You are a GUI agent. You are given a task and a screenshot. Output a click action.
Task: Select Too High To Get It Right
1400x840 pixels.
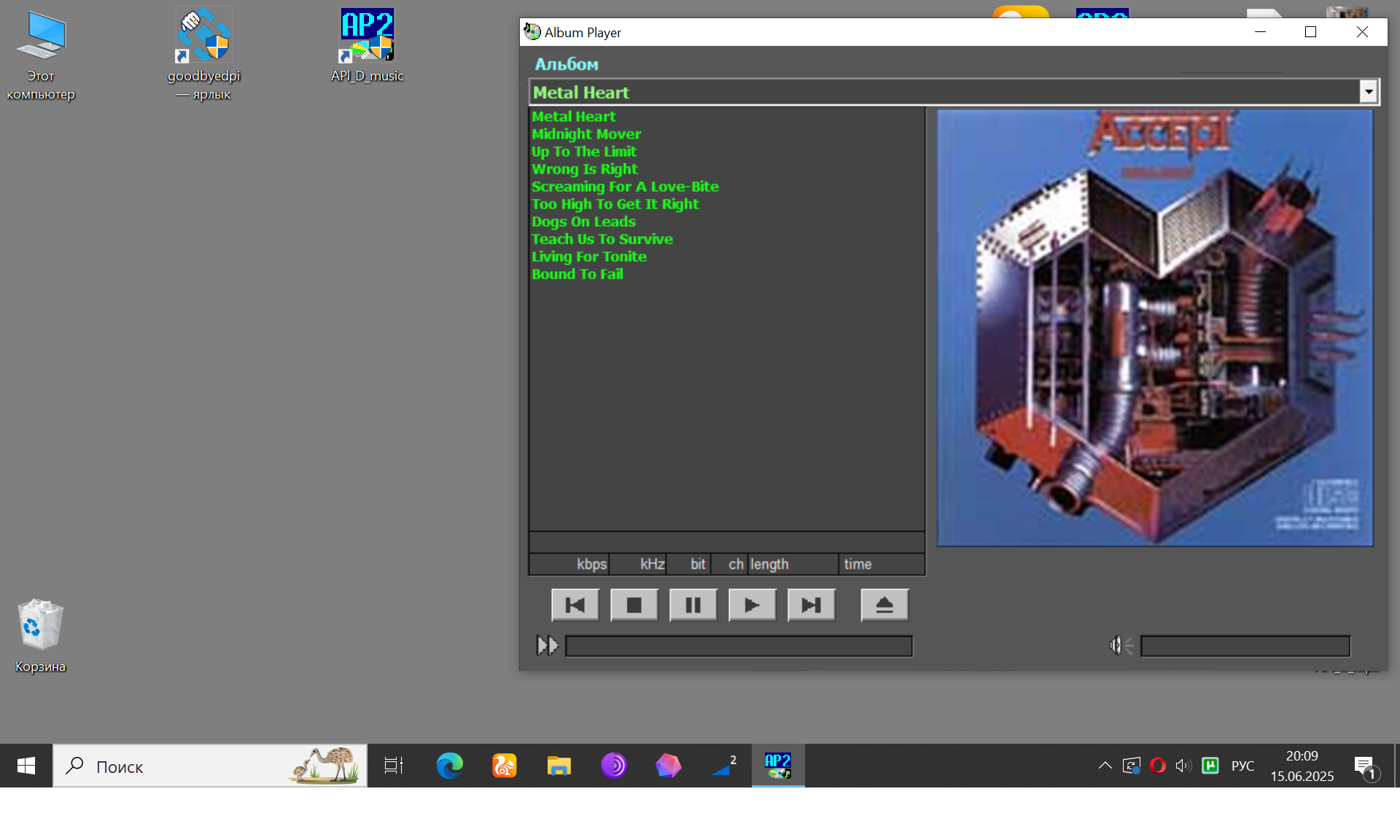[x=615, y=204]
